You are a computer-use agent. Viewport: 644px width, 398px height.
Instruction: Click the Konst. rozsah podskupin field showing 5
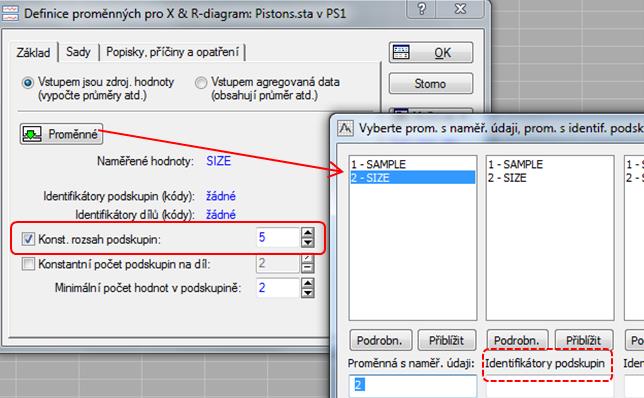tap(277, 237)
